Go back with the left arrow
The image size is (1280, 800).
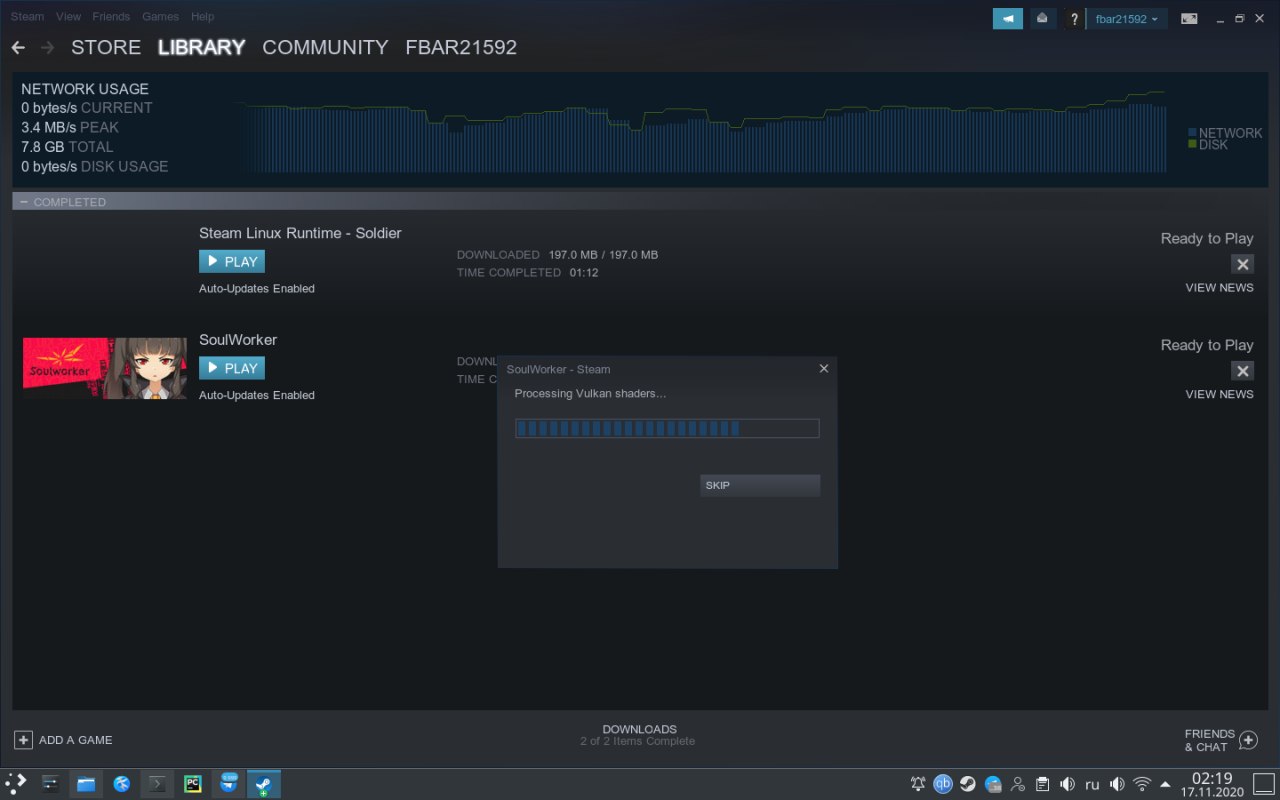pyautogui.click(x=18, y=47)
